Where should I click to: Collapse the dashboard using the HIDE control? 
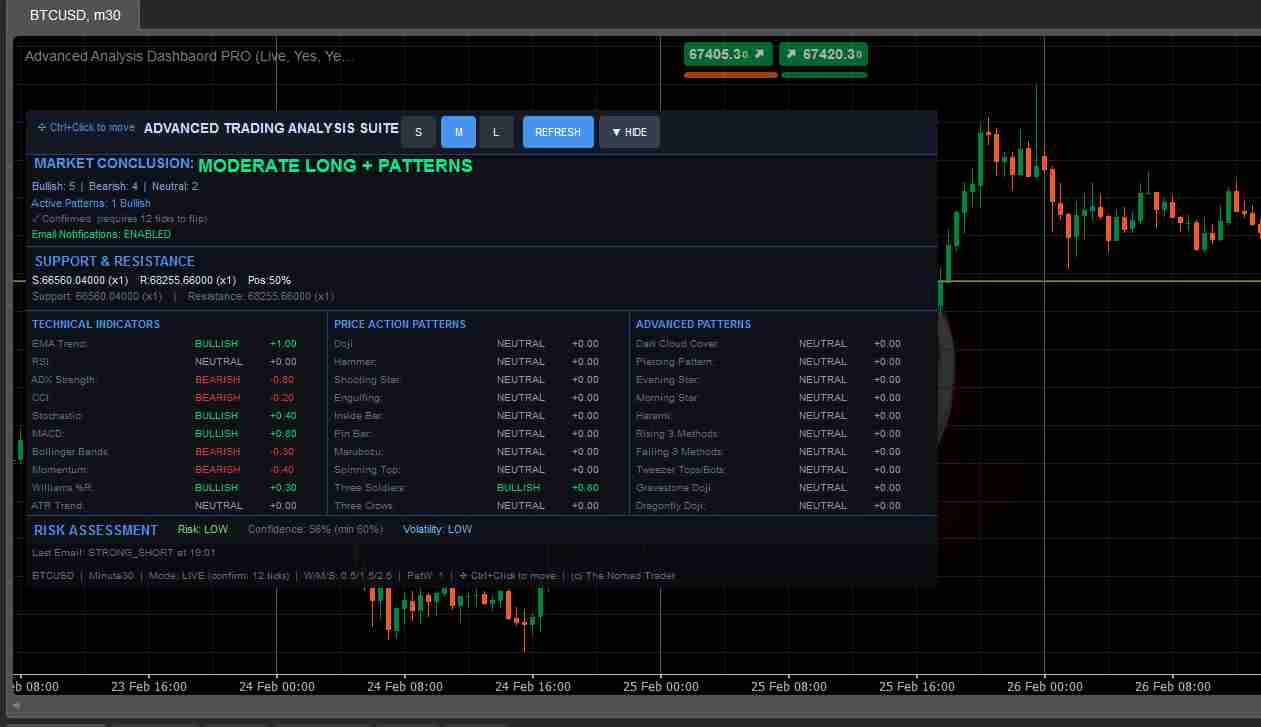pyautogui.click(x=629, y=131)
